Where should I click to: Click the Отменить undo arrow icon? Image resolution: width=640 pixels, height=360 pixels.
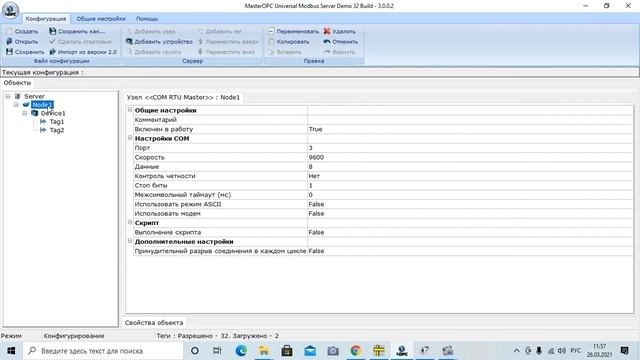point(327,42)
